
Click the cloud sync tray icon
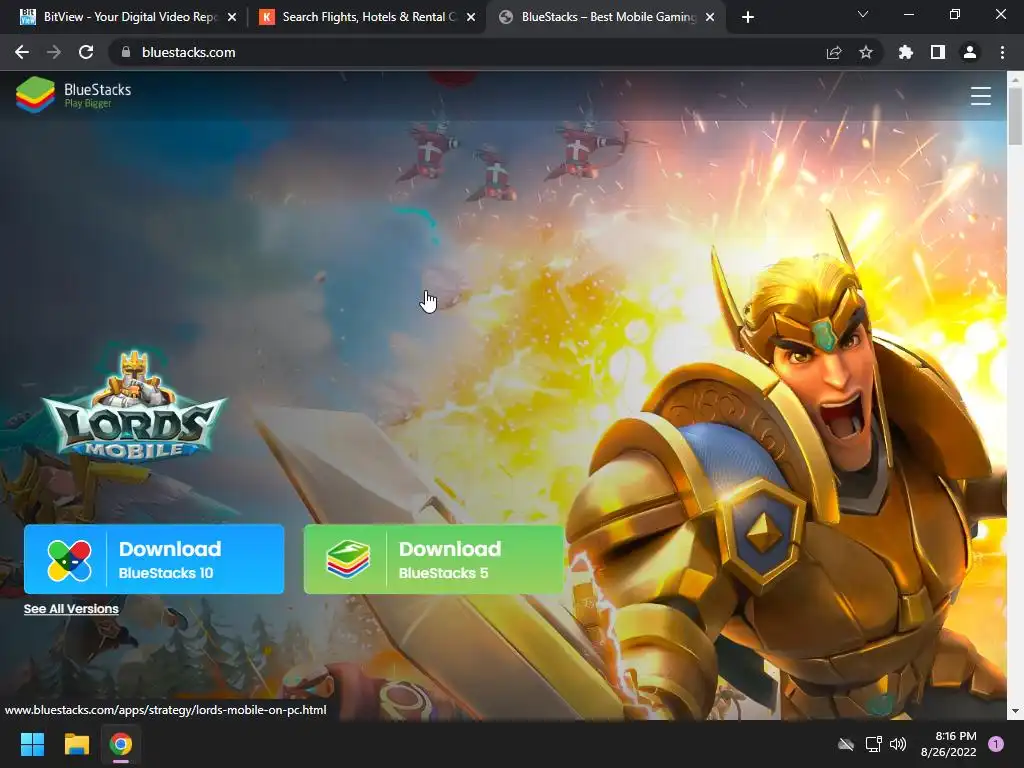tap(846, 744)
